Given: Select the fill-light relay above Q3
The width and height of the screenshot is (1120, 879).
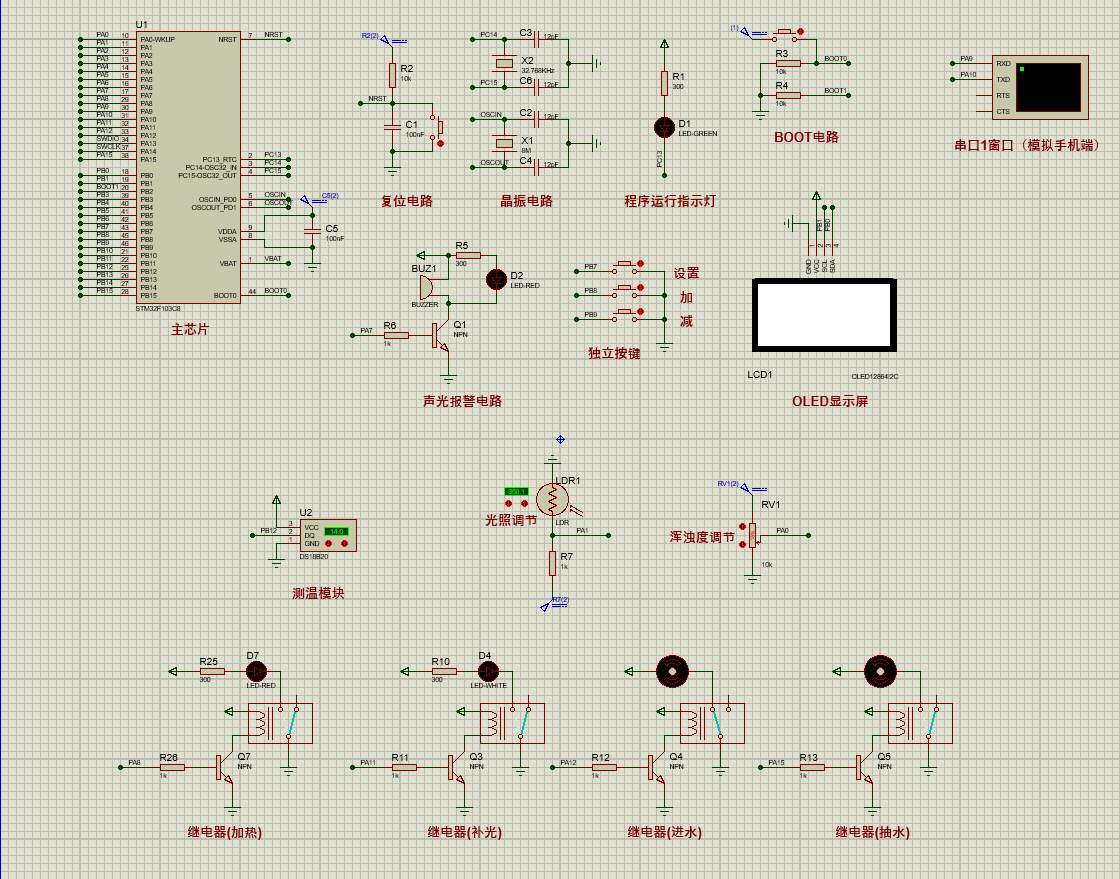Looking at the screenshot, I should [x=512, y=723].
